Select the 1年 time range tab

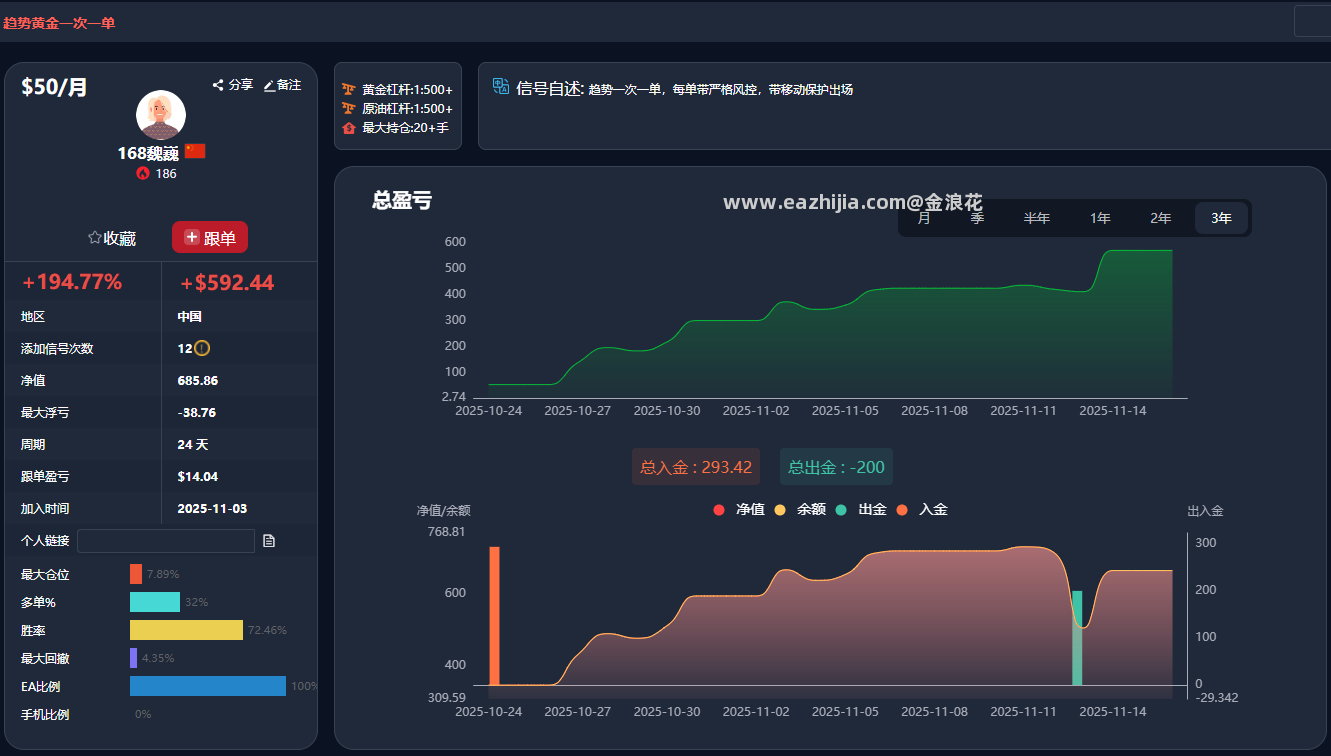tap(1100, 218)
